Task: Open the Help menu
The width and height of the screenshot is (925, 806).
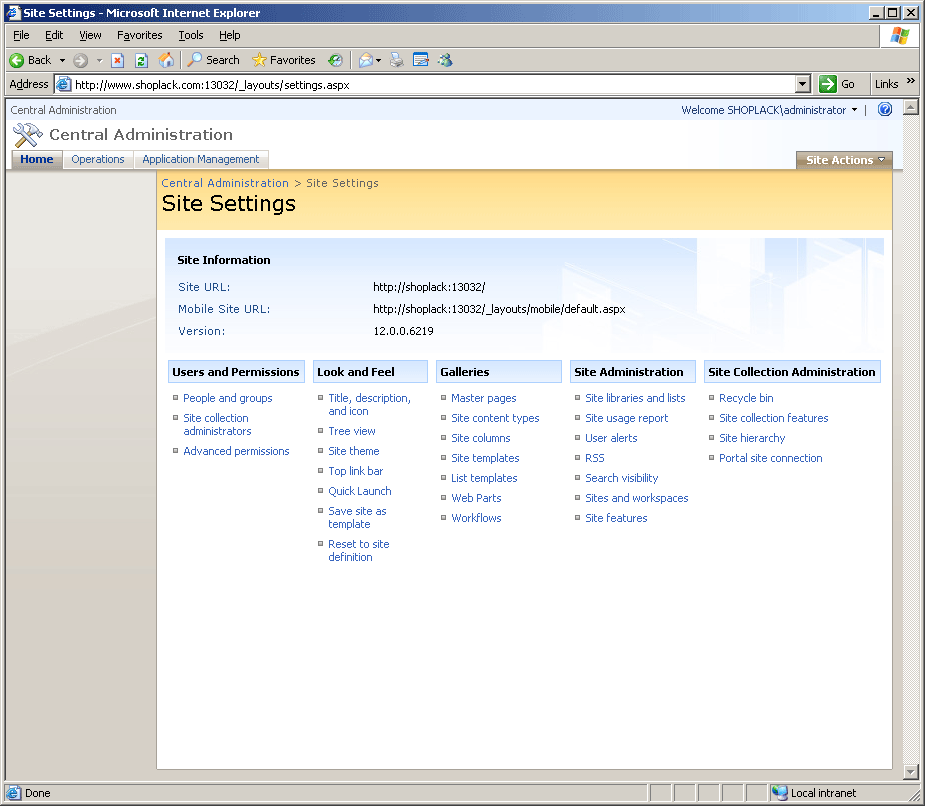Action: [229, 35]
